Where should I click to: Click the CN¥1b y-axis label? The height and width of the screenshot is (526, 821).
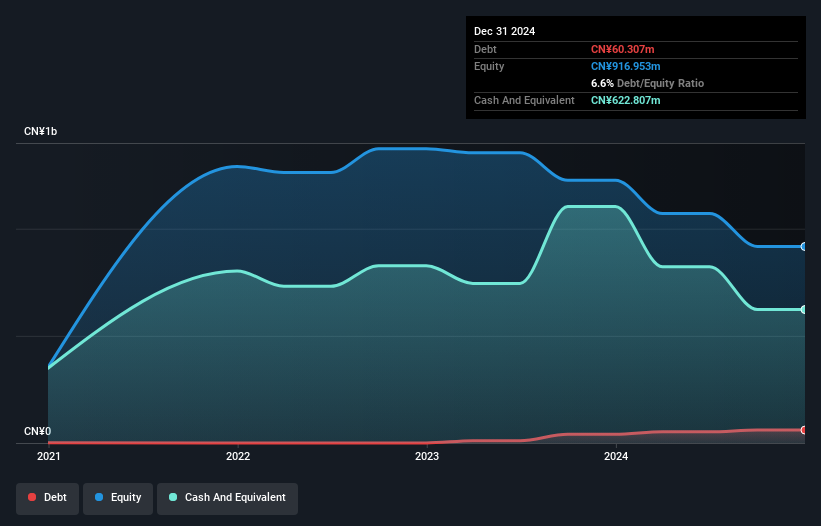coord(40,131)
